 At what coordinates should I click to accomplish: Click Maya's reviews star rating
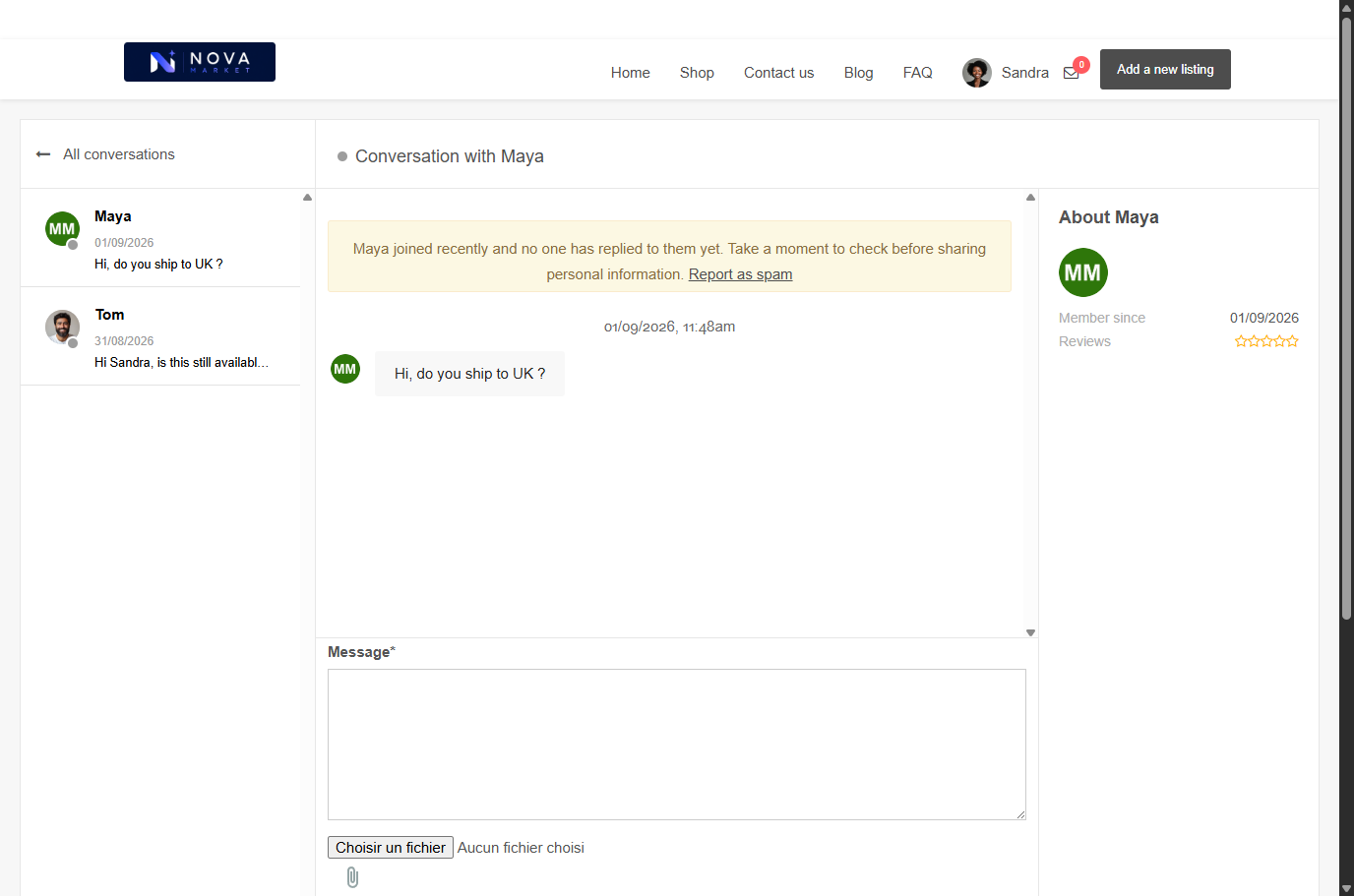[x=1266, y=341]
